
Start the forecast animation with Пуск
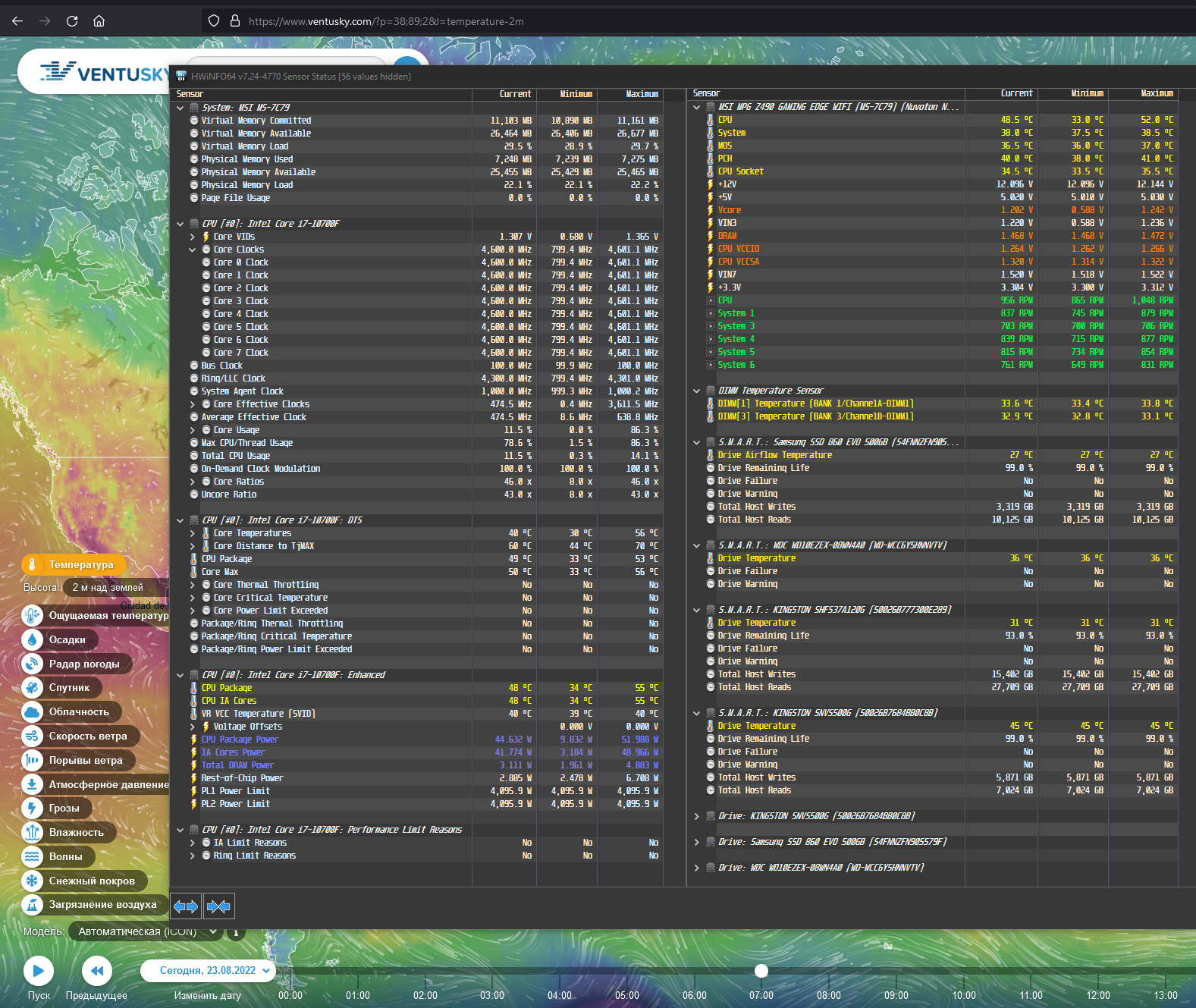[38, 970]
